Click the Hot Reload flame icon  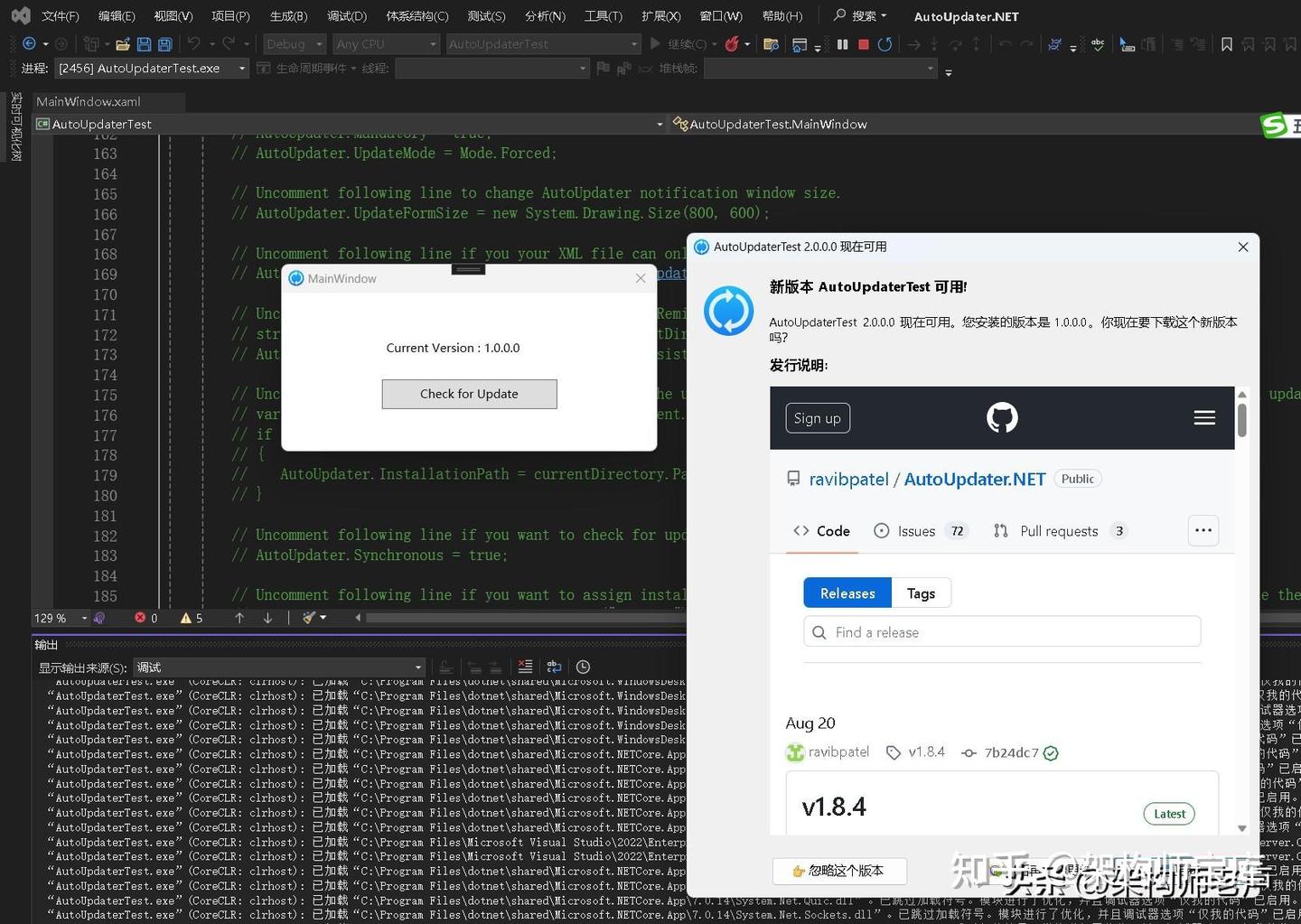[732, 43]
